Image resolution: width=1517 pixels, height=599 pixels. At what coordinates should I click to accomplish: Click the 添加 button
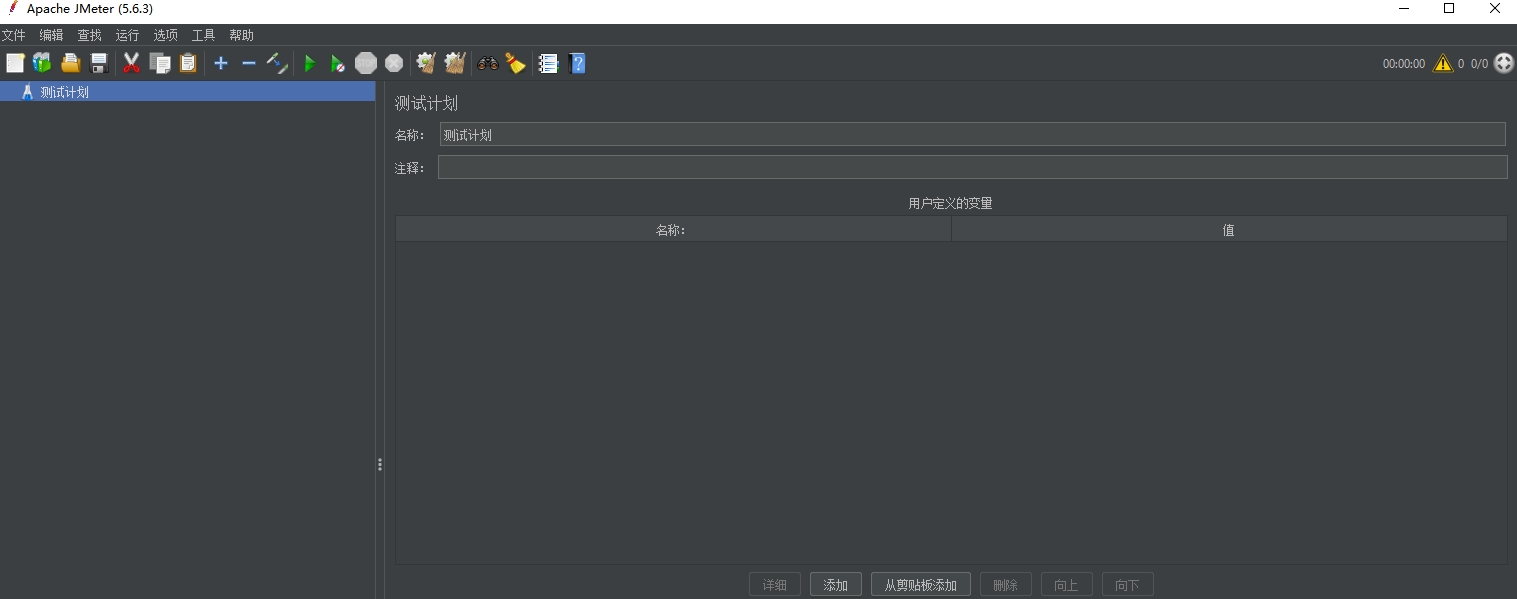835,585
